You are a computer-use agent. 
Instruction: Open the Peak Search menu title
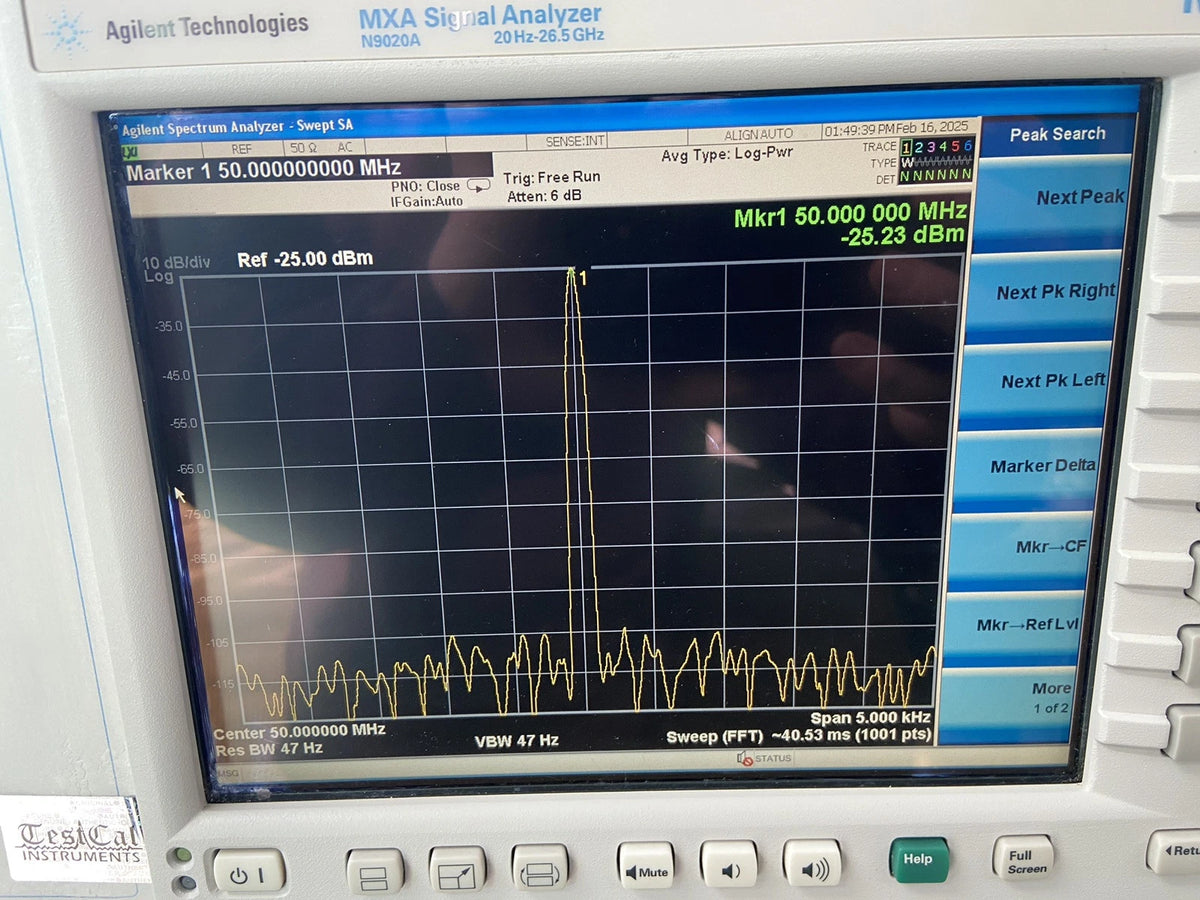point(1057,134)
